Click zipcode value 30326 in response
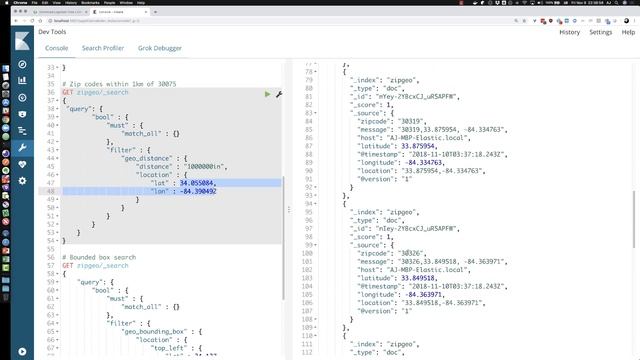Image resolution: width=640 pixels, height=360 pixels. [412, 253]
